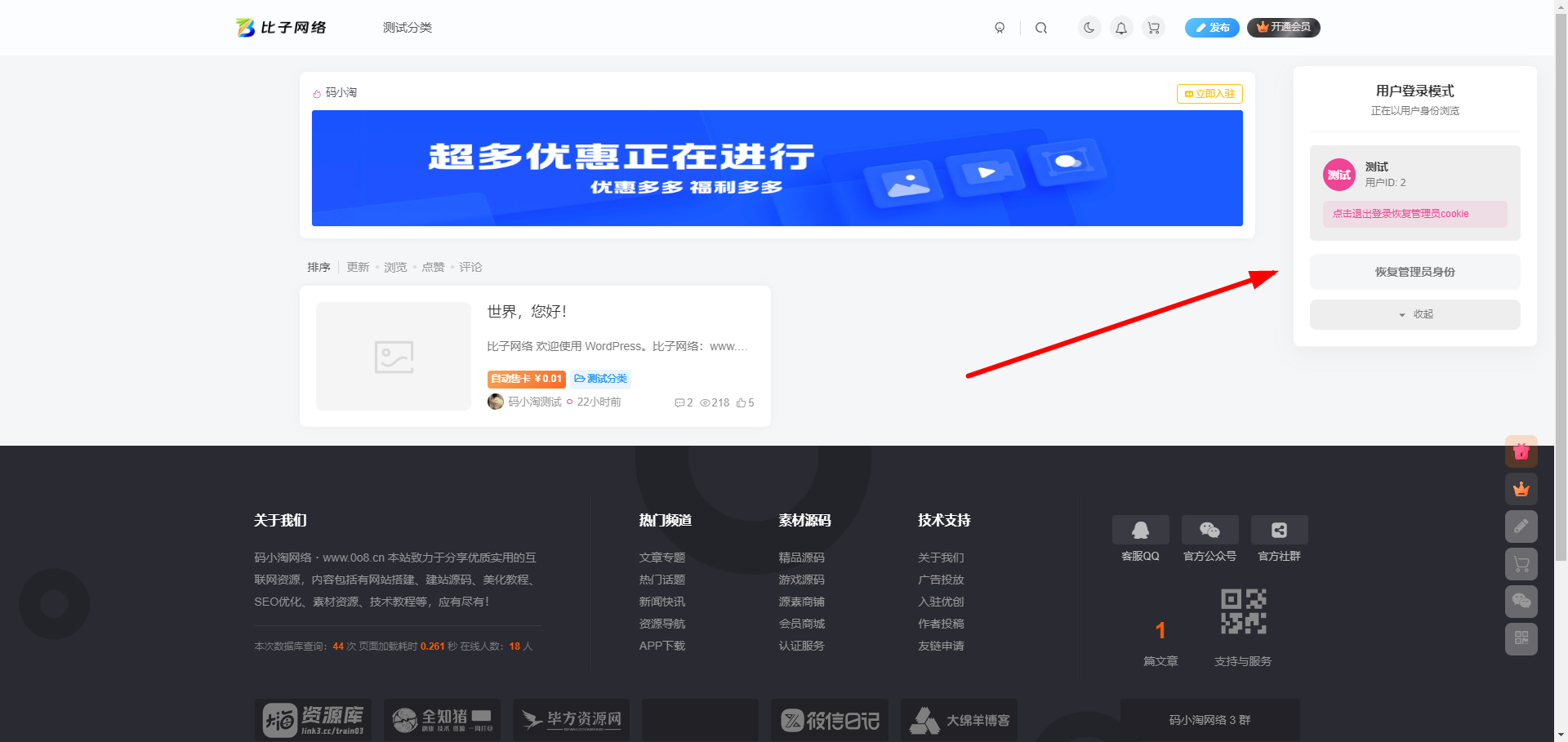This screenshot has height=742, width=1568.
Task: Click the 官方社群 share icon in the footer
Action: 1279,529
